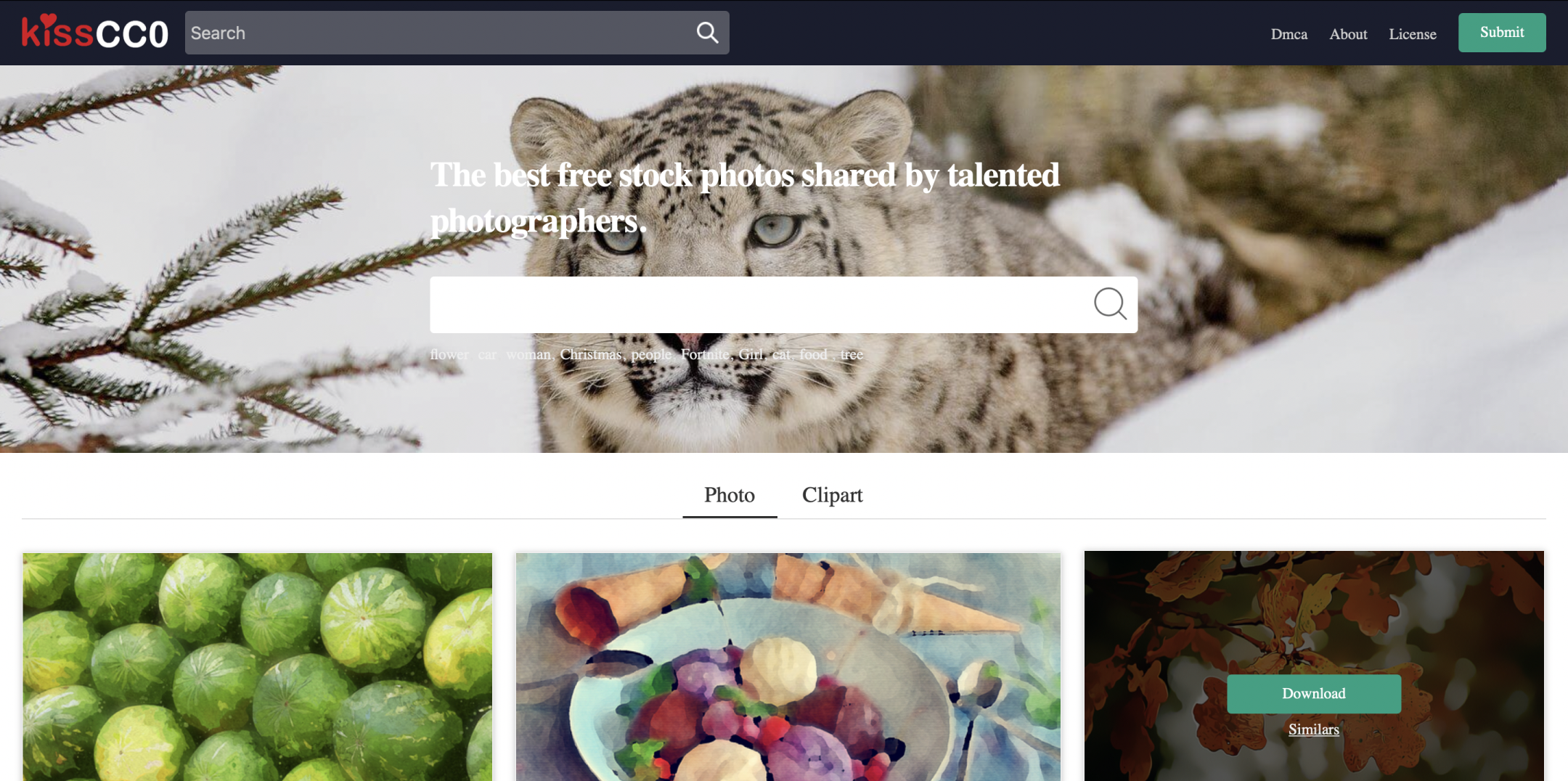Select the Fortnite keyword suggestion
1568x781 pixels.
point(705,354)
